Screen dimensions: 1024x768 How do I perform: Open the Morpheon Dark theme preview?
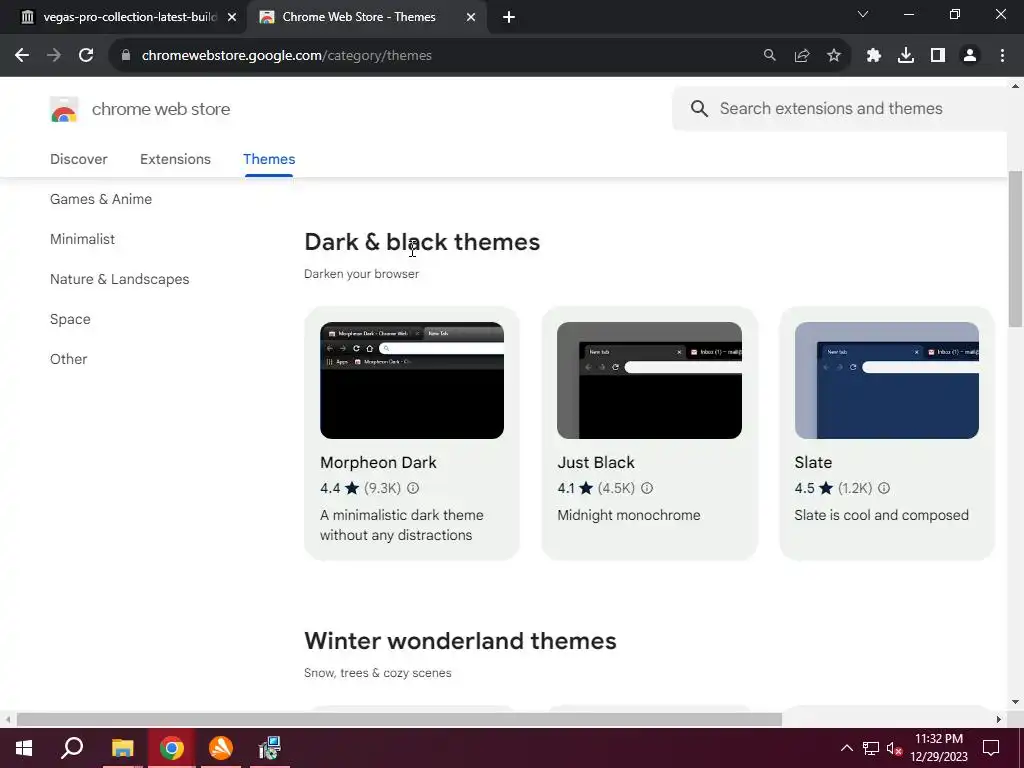coord(411,380)
